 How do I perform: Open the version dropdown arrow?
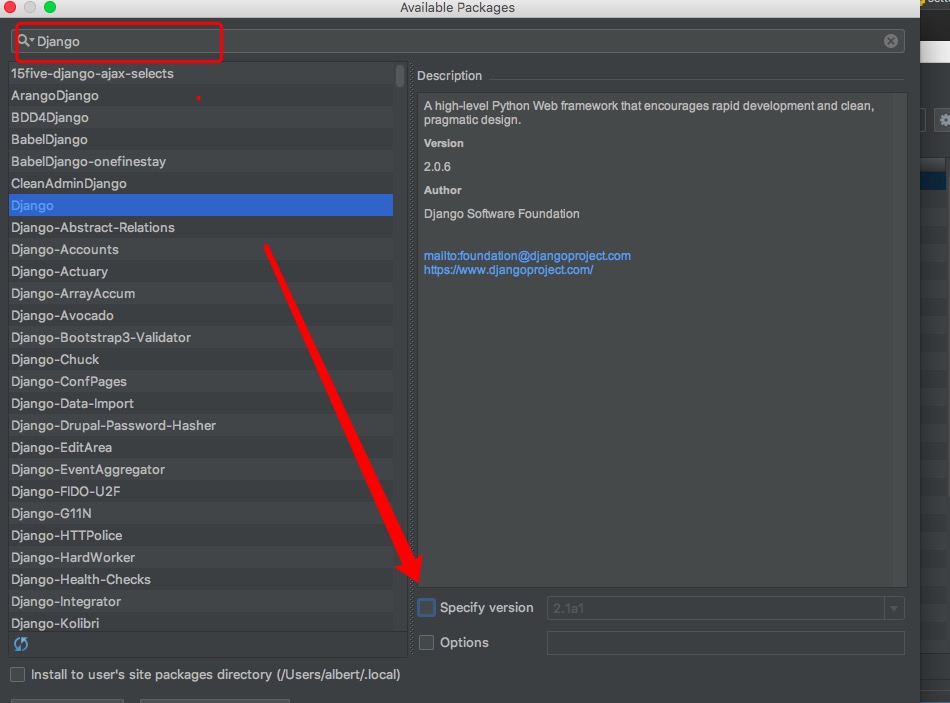point(894,608)
